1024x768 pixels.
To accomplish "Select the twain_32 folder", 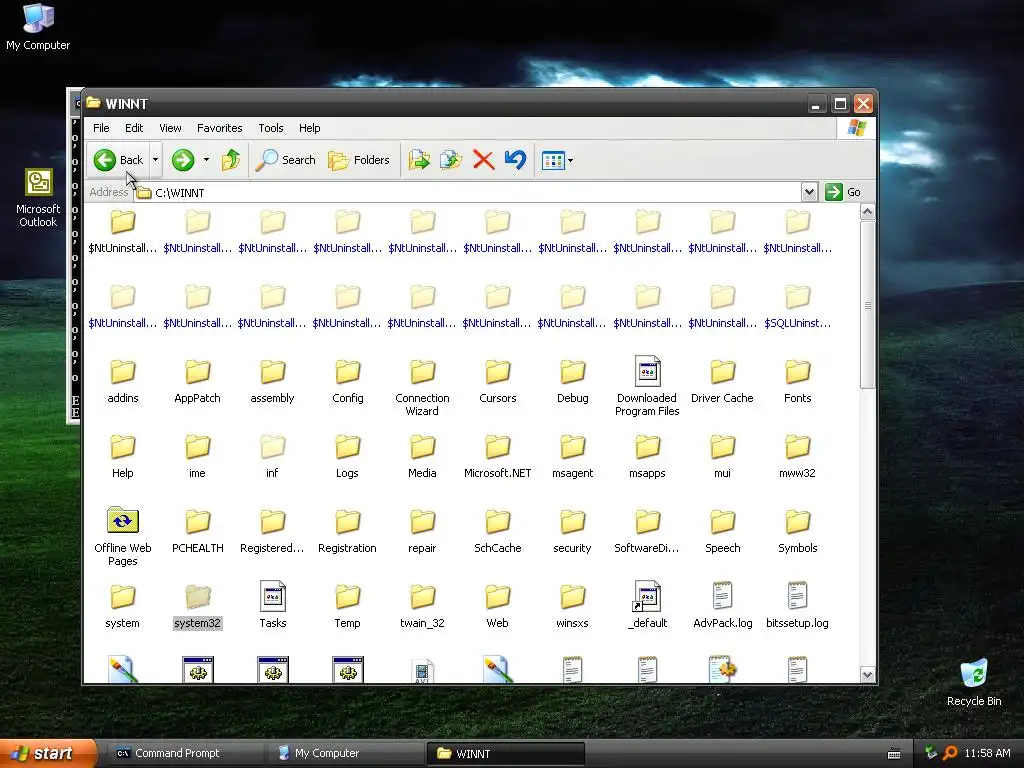I will pyautogui.click(x=423, y=607).
